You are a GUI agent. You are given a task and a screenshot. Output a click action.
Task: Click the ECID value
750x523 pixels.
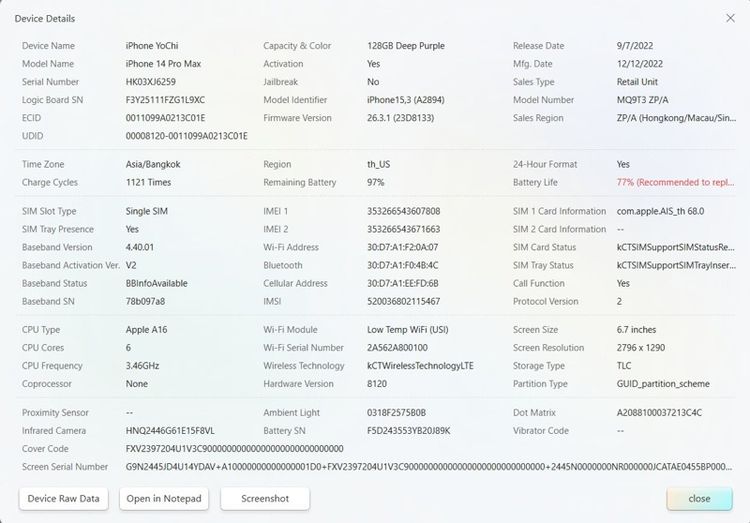click(165, 118)
